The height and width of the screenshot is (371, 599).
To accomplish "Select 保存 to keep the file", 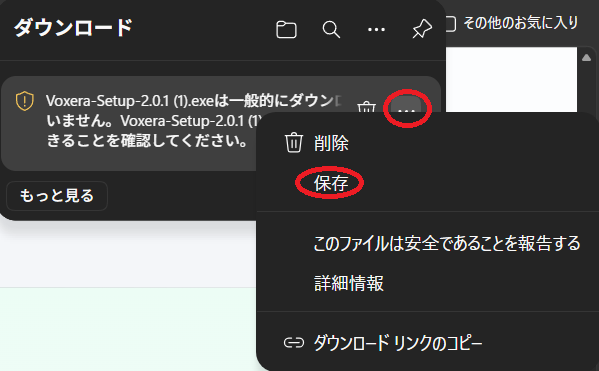I will pyautogui.click(x=427, y=183).
